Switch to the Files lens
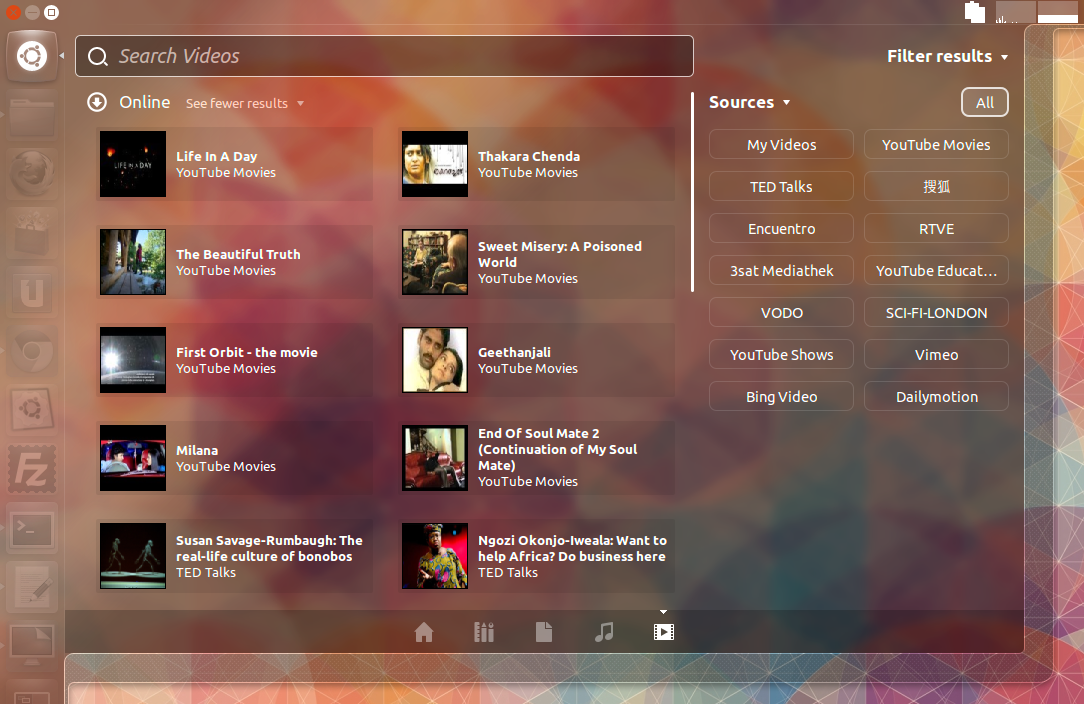This screenshot has height=704, width=1084. click(544, 632)
